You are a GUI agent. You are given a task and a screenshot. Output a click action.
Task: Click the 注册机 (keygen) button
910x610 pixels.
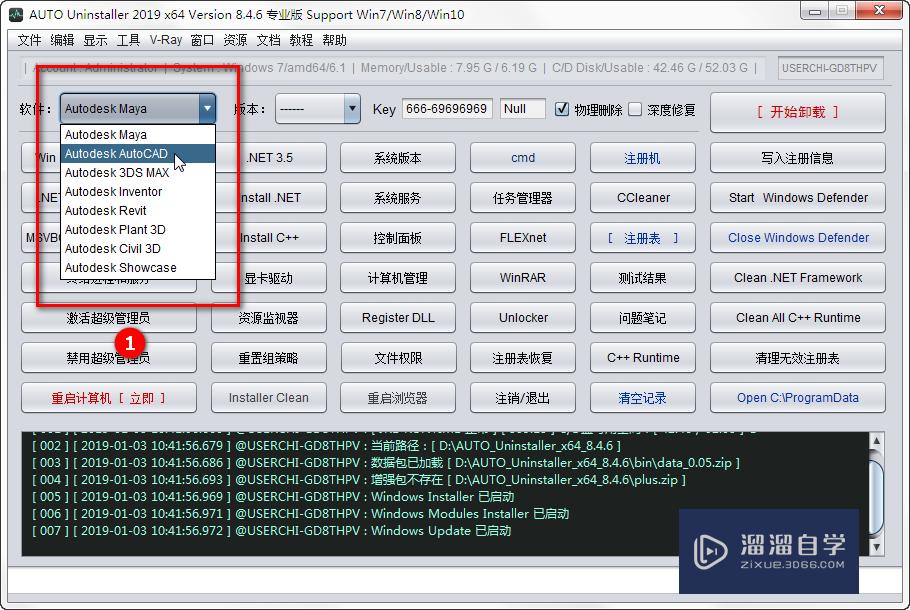tap(642, 157)
